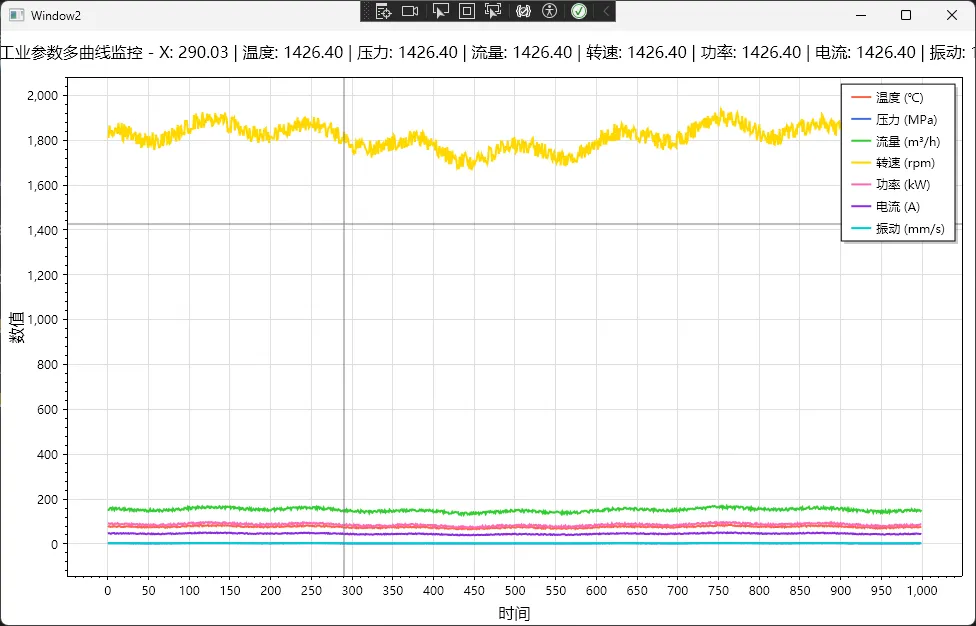Click the camera recording icon in debug toolbar
Image resolution: width=976 pixels, height=626 pixels.
409,11
